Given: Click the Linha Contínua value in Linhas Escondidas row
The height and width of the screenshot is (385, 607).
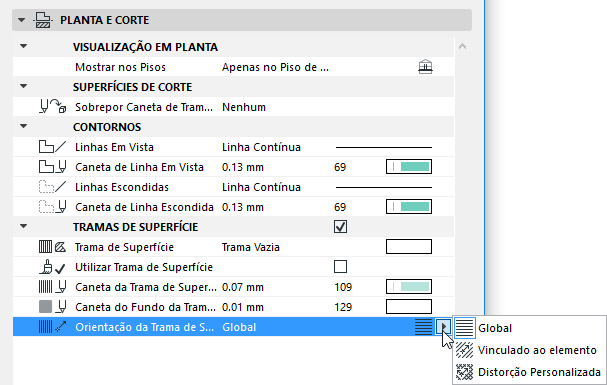Looking at the screenshot, I should pos(261,187).
